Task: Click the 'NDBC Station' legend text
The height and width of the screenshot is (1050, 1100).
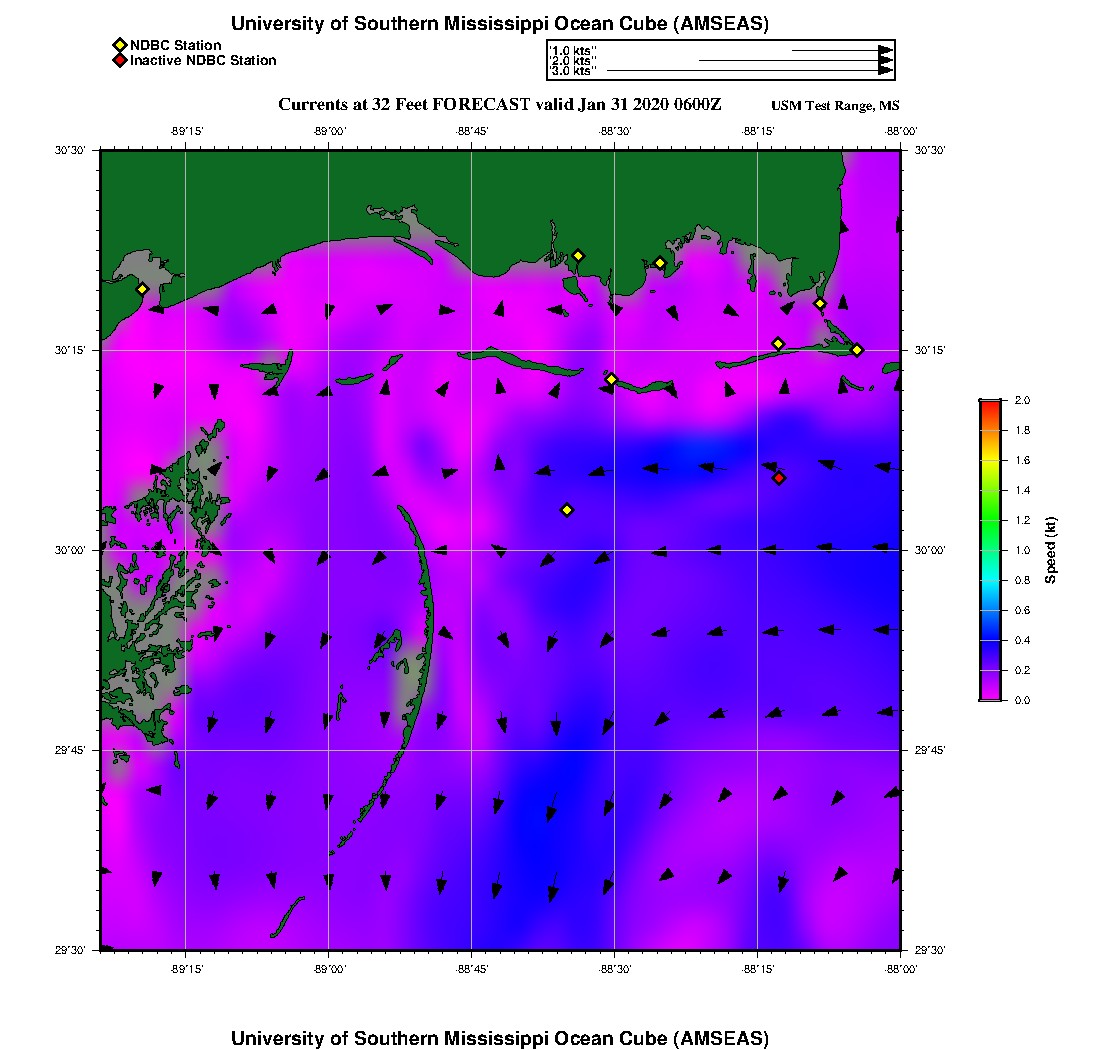Action: [x=176, y=45]
